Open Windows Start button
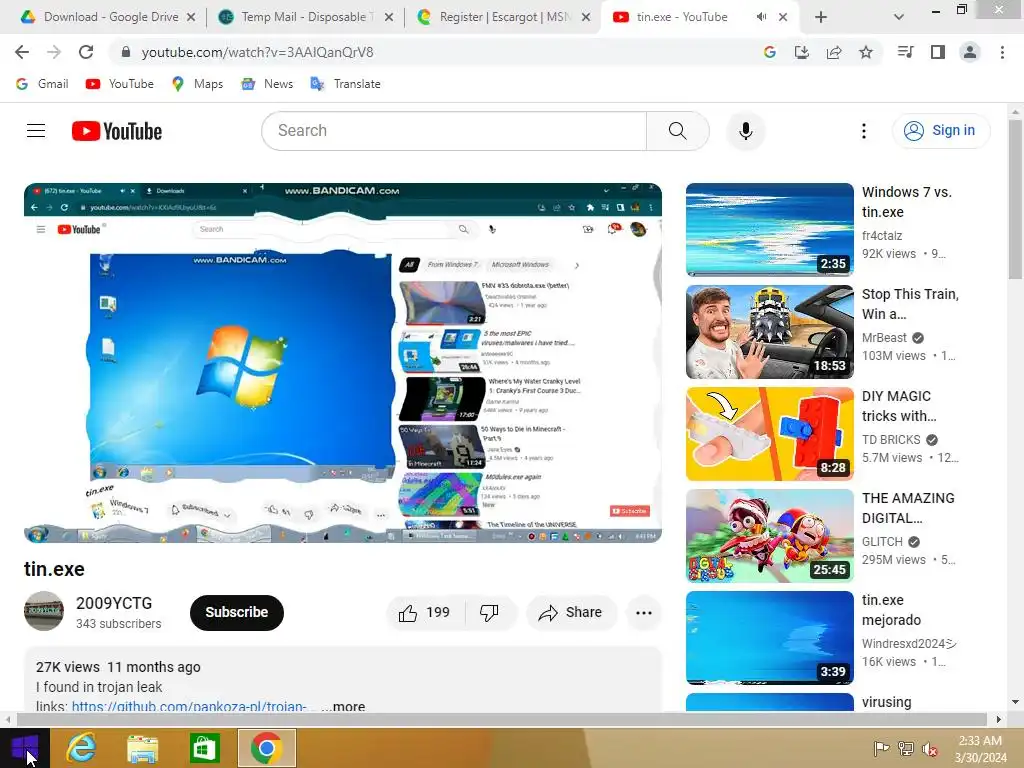The height and width of the screenshot is (768, 1024). [25, 748]
